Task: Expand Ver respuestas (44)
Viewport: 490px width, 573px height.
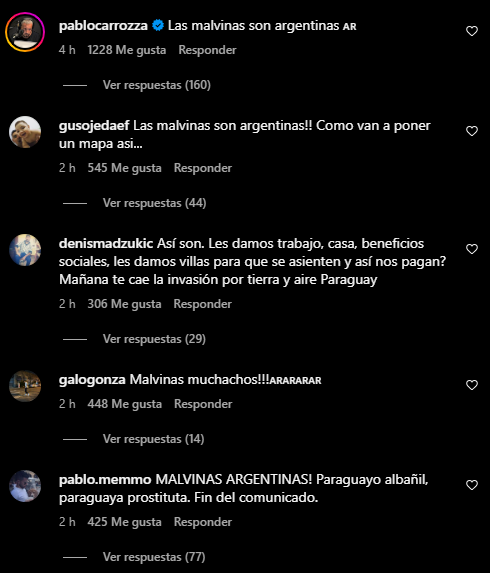Action: (x=154, y=203)
